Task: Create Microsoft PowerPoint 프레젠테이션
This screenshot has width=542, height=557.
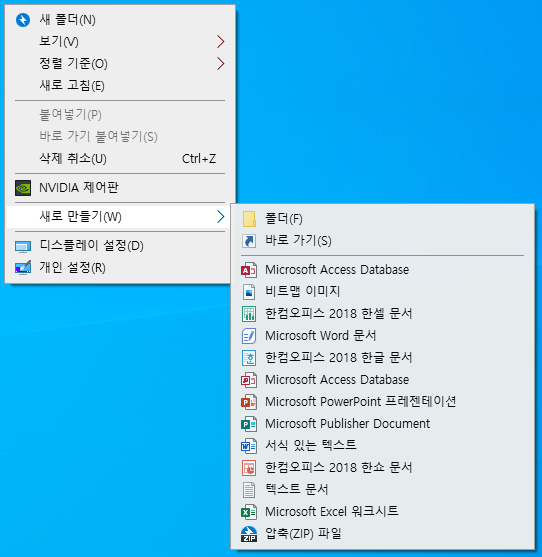Action: pos(383,402)
